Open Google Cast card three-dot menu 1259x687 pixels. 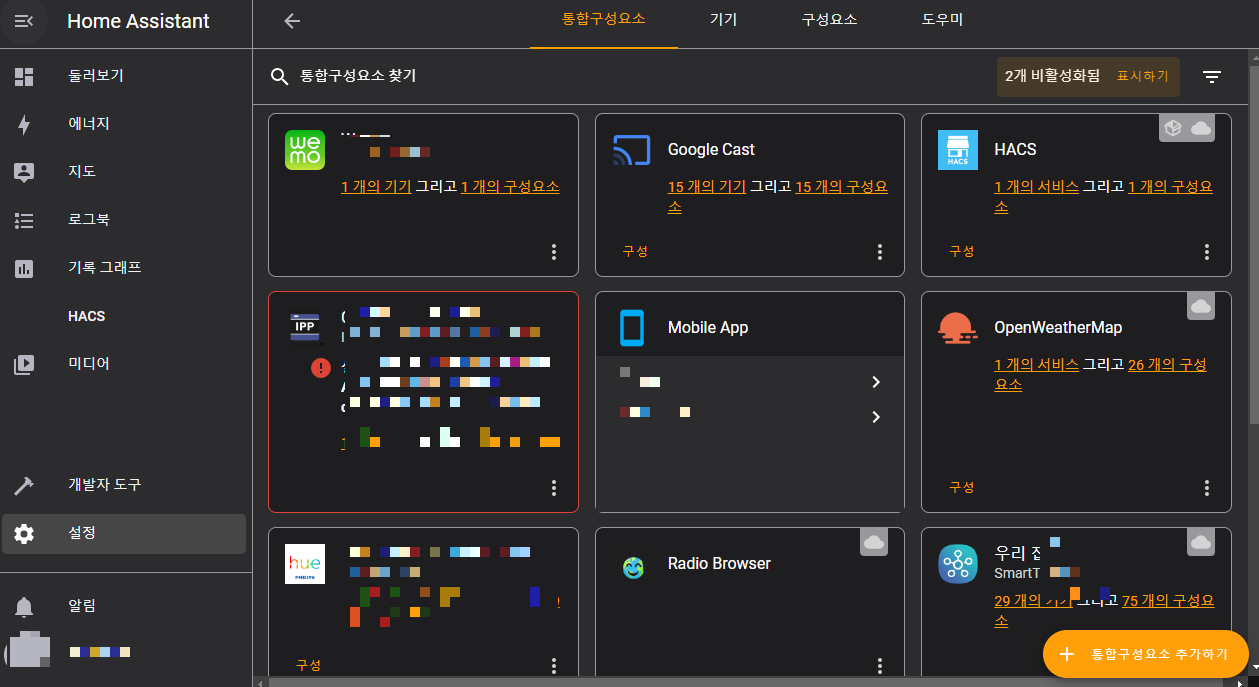point(880,252)
